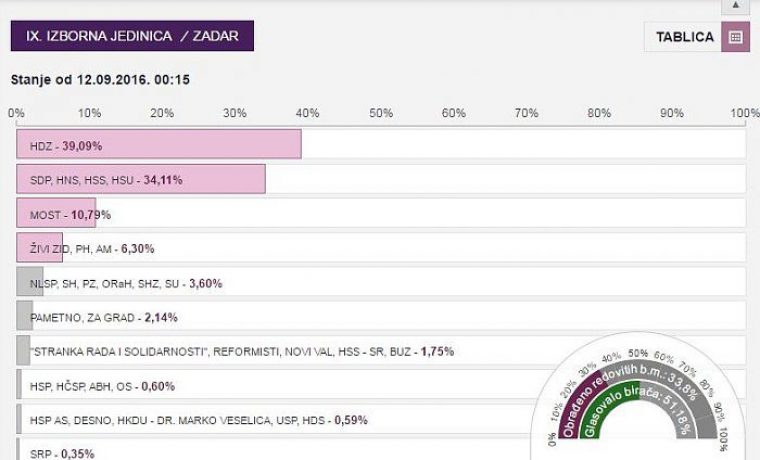Click the 50% mark on the gauge
760x460 pixels.
(638, 353)
